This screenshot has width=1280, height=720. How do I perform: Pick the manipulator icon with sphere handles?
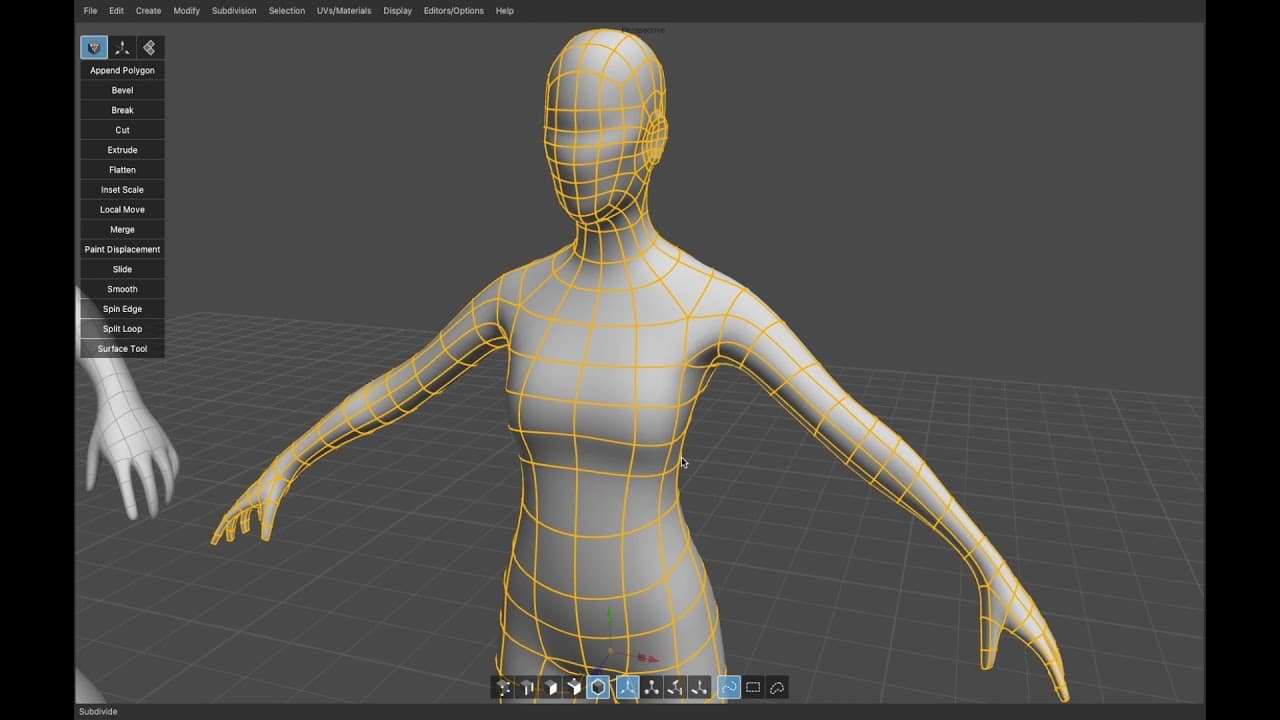pyautogui.click(x=652, y=687)
